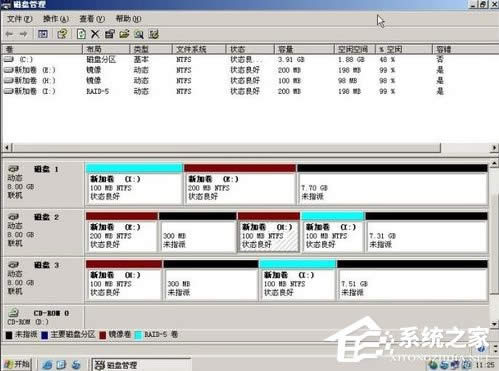Click the Forward arrow toolbar icon
The width and height of the screenshot is (499, 371).
(23, 34)
